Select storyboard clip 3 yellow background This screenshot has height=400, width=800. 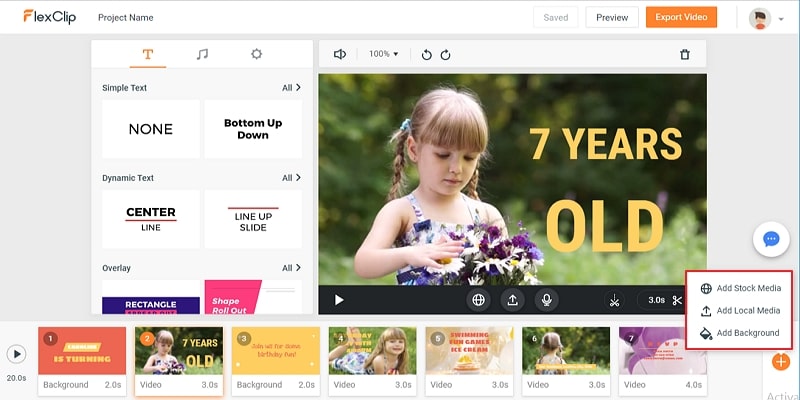coord(276,361)
